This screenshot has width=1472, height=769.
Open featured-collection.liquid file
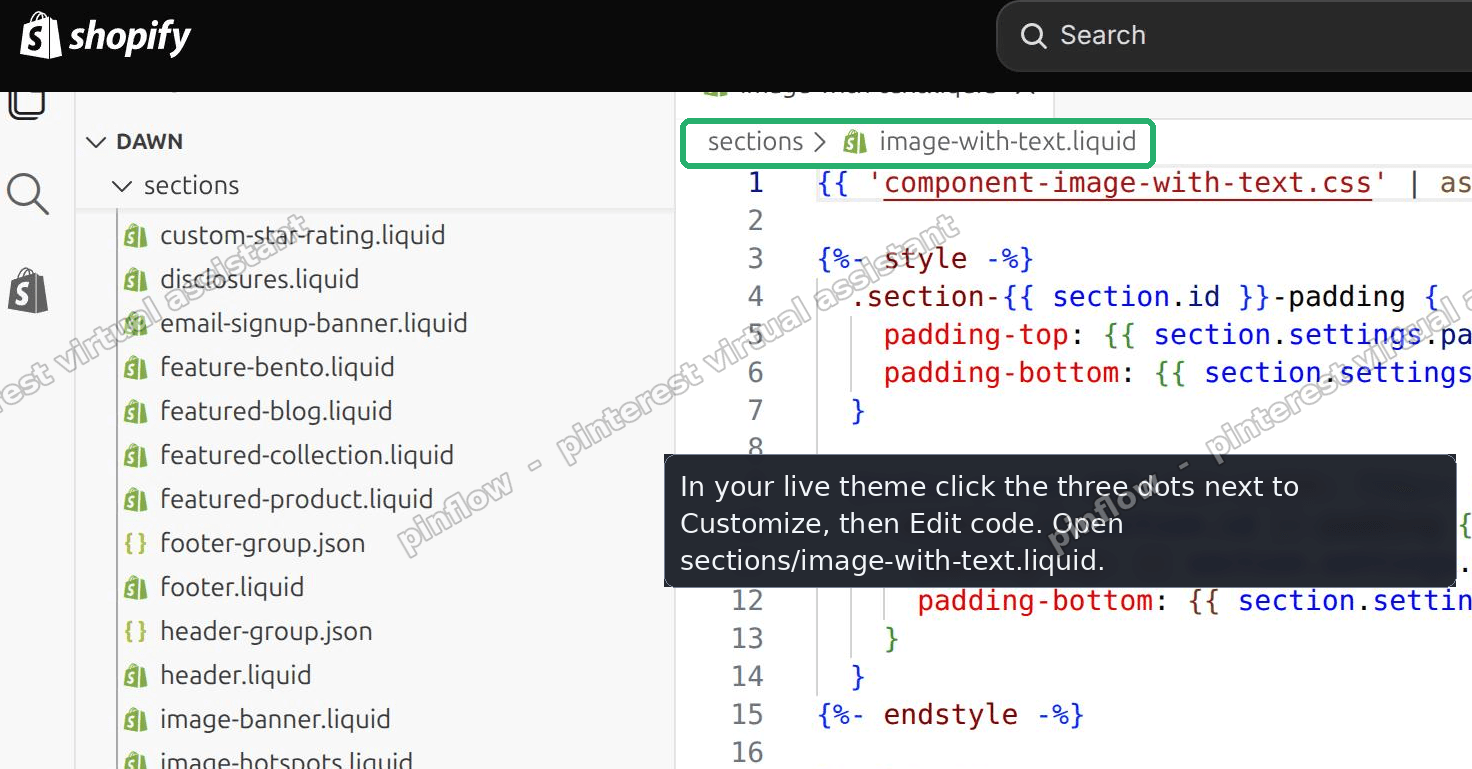pyautogui.click(x=306, y=456)
